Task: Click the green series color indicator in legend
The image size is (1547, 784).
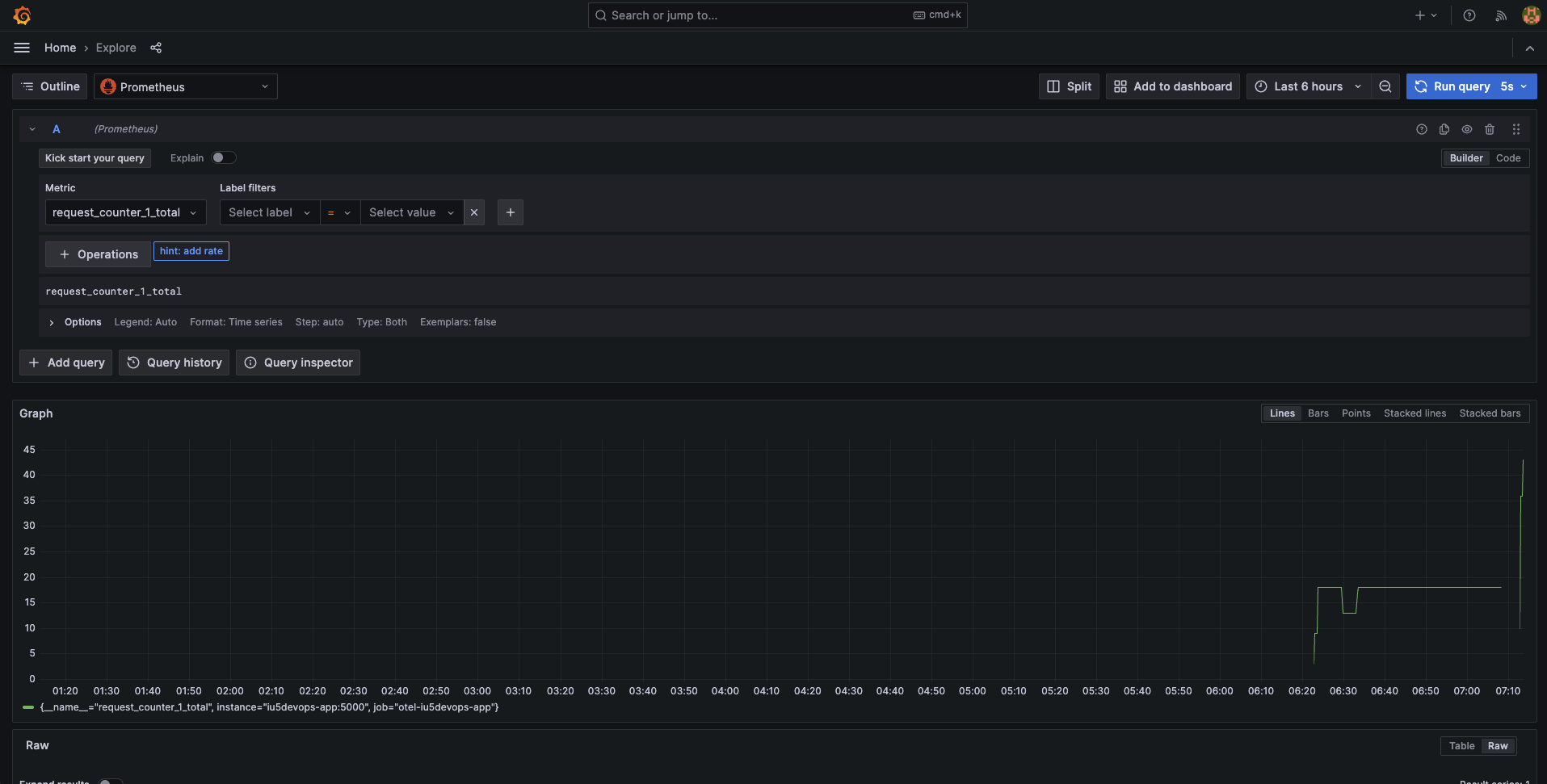Action: pyautogui.click(x=27, y=707)
